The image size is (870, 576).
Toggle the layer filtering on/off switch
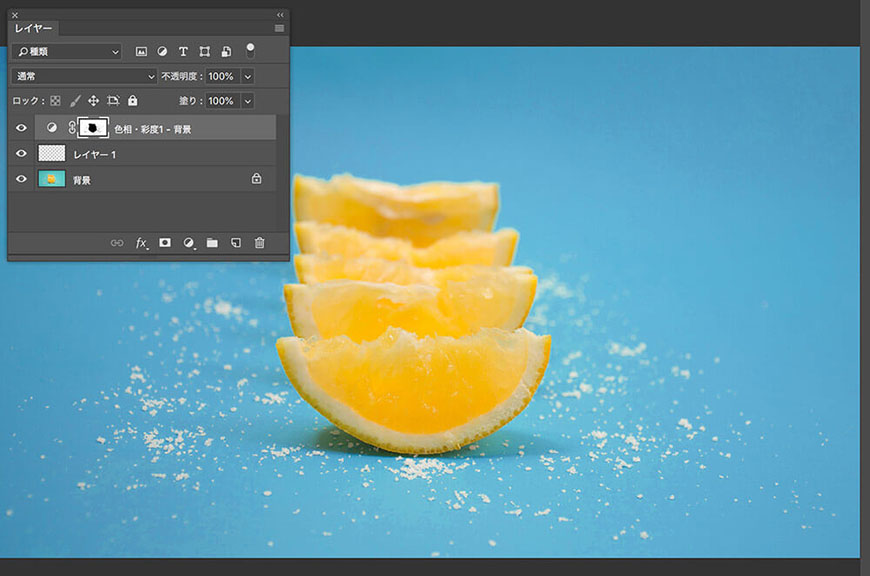tap(250, 49)
